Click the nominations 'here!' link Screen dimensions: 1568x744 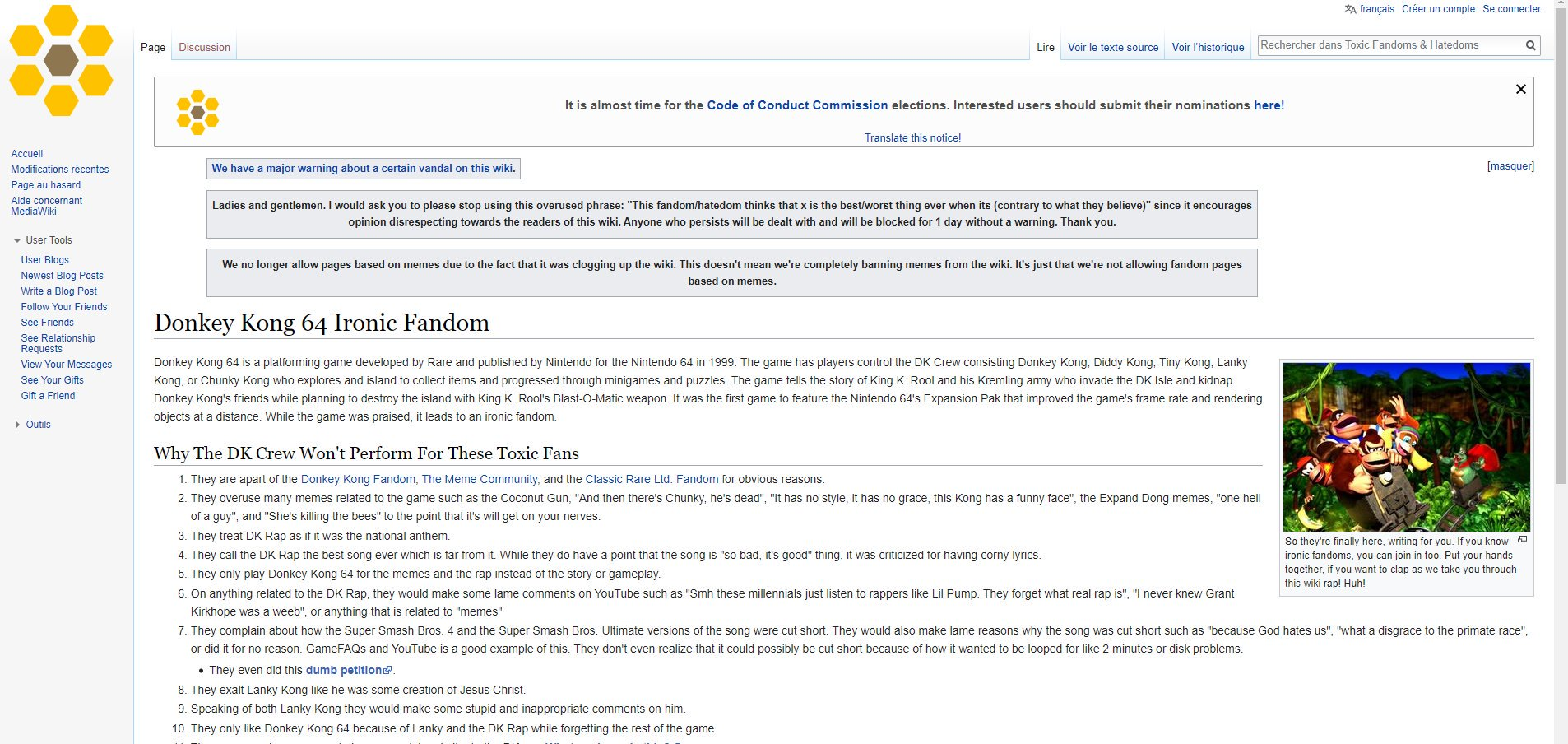pyautogui.click(x=1269, y=105)
